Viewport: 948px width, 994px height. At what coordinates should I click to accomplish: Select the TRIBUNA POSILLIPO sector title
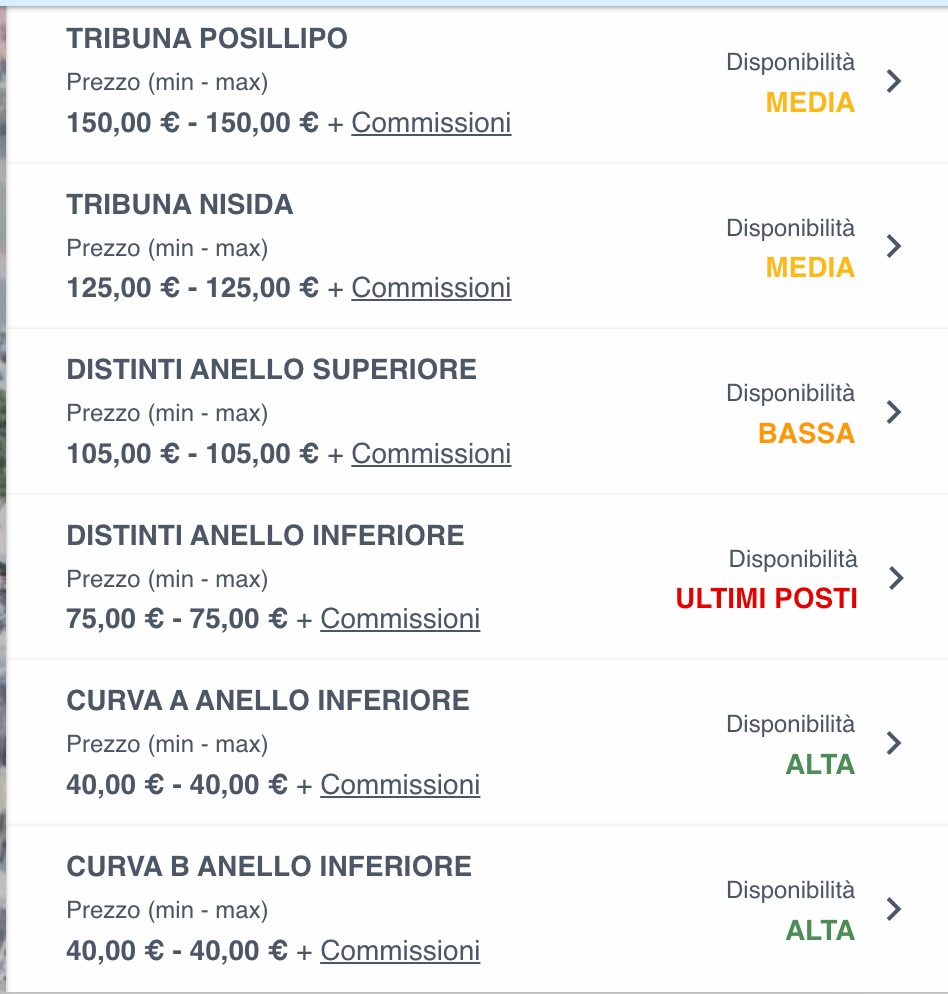(x=207, y=39)
